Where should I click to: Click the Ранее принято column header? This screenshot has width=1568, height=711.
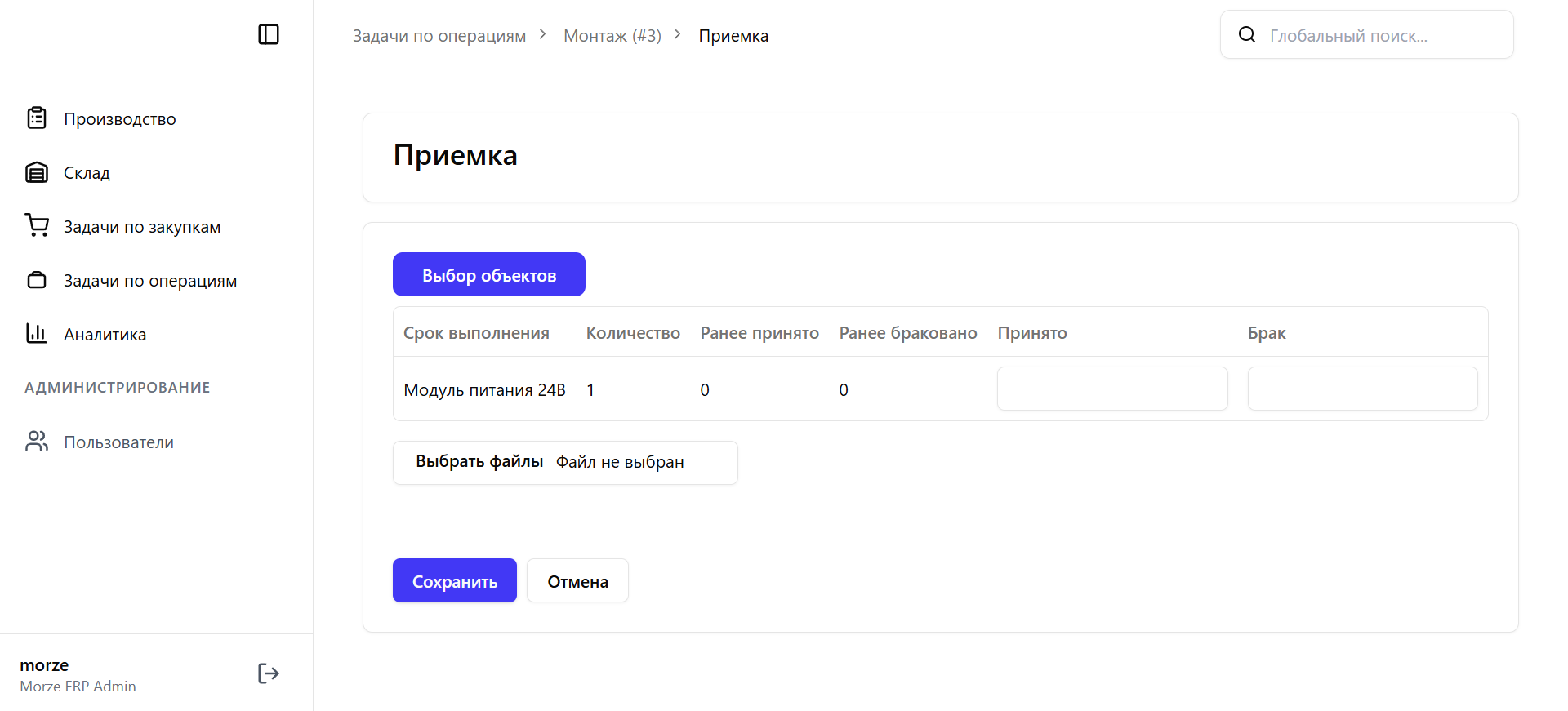(759, 333)
